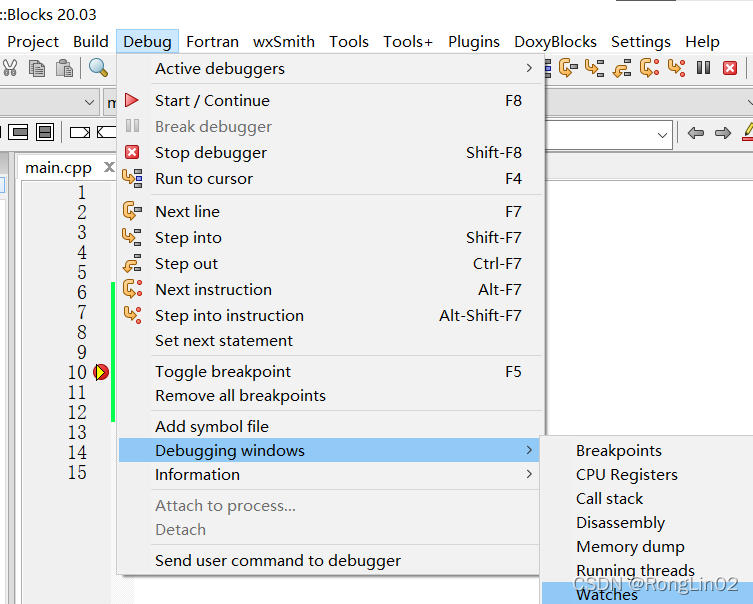Click toolbar Step out debug icon
Image resolution: width=753 pixels, height=604 pixels.
[622, 68]
